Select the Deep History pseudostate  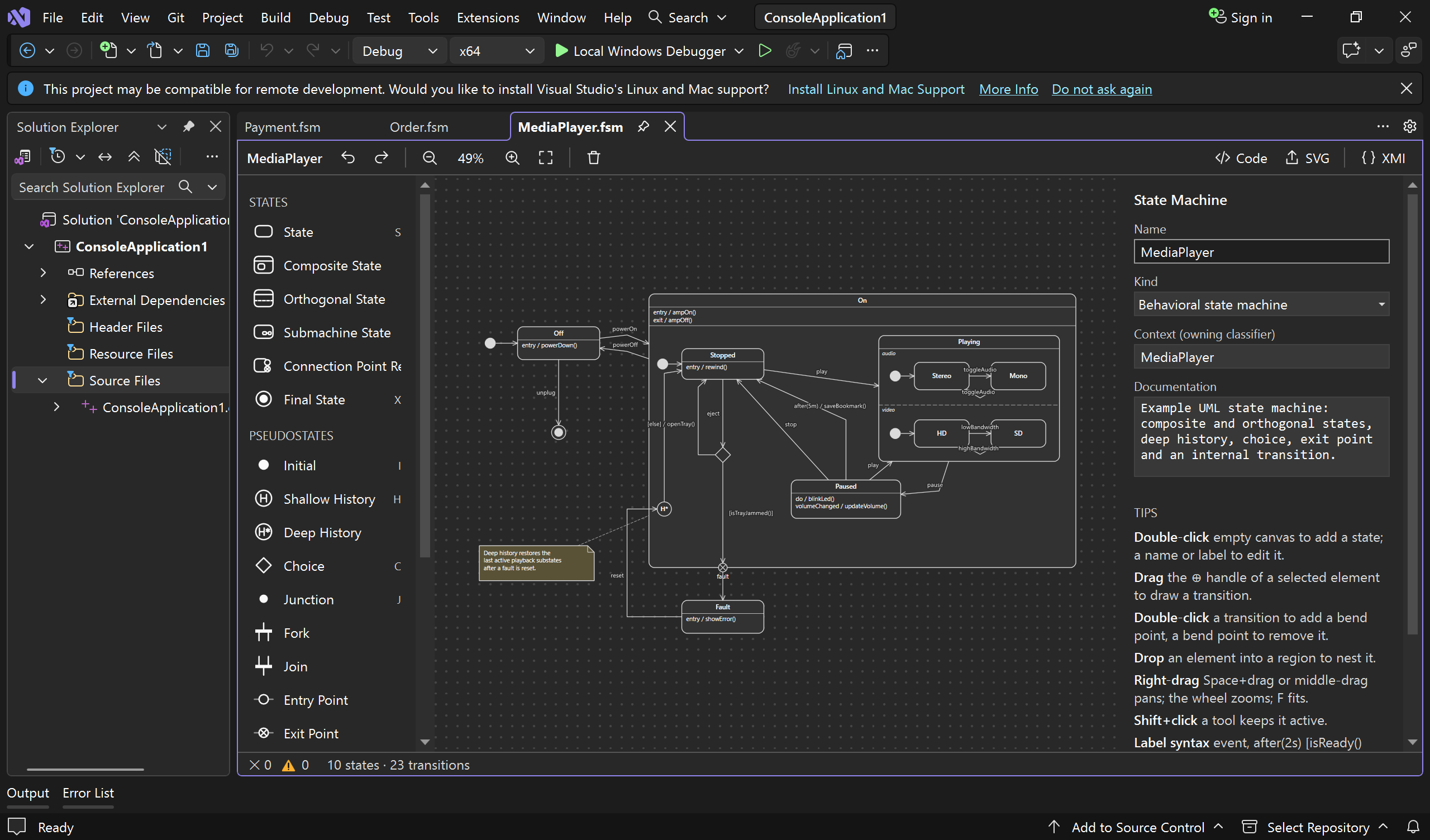[x=326, y=532]
